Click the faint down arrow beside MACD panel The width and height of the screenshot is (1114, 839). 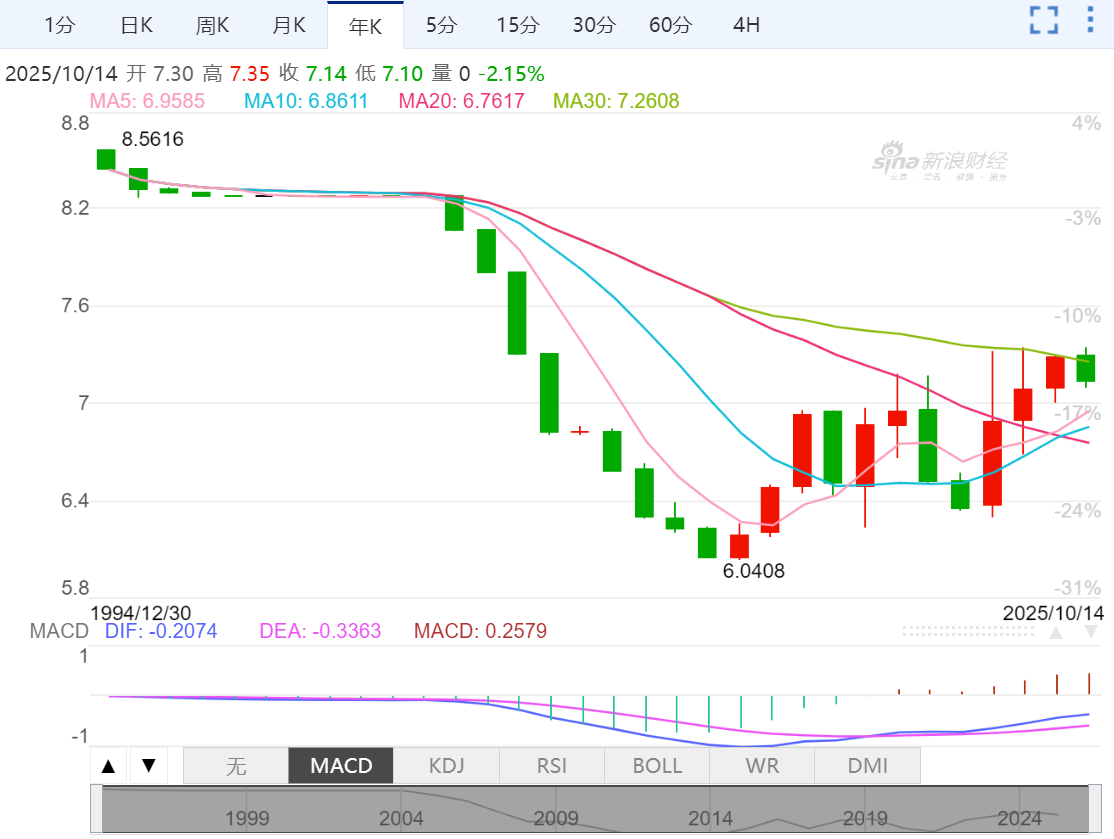coord(1091,632)
